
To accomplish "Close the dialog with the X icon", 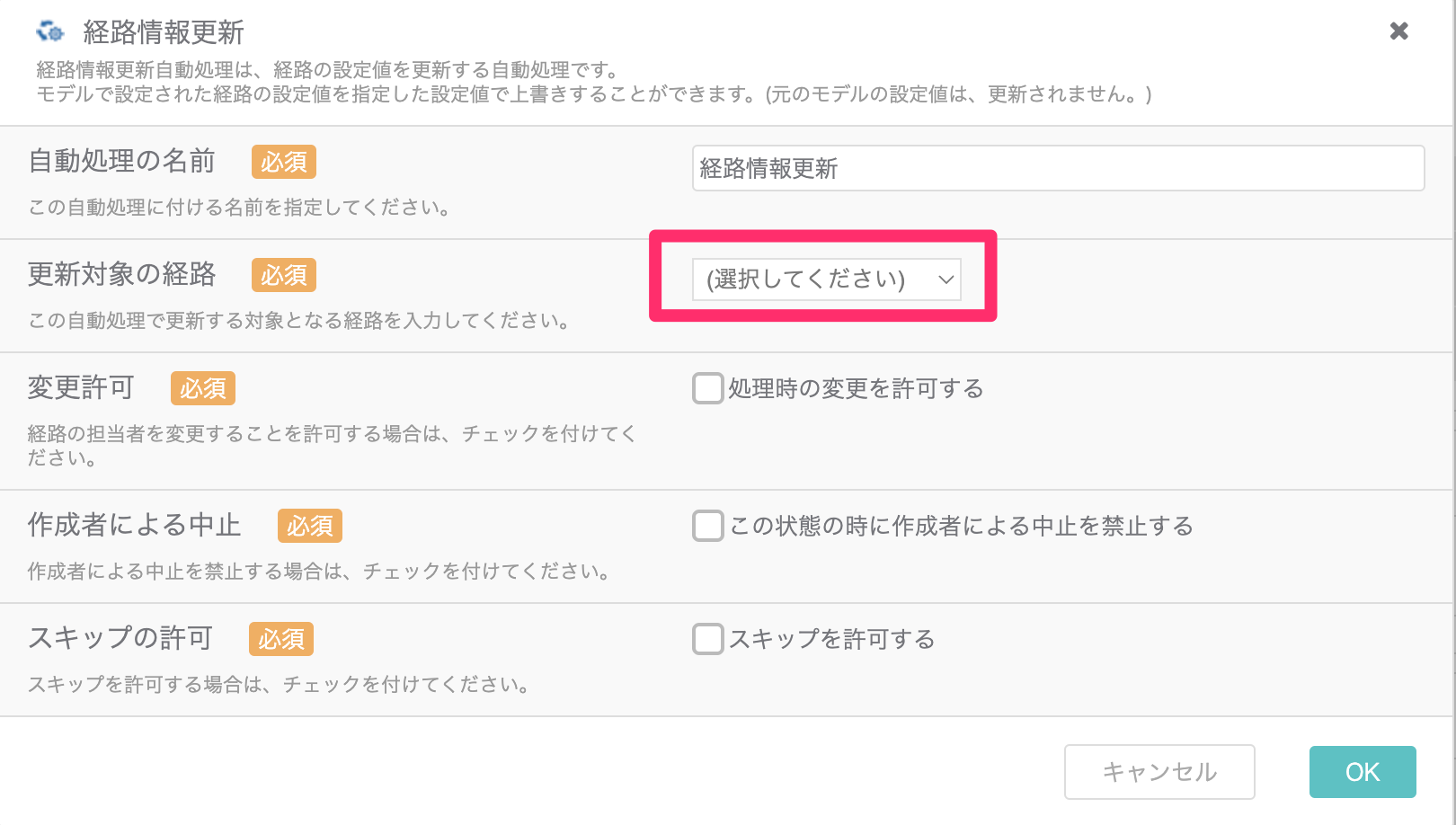I will [1398, 31].
